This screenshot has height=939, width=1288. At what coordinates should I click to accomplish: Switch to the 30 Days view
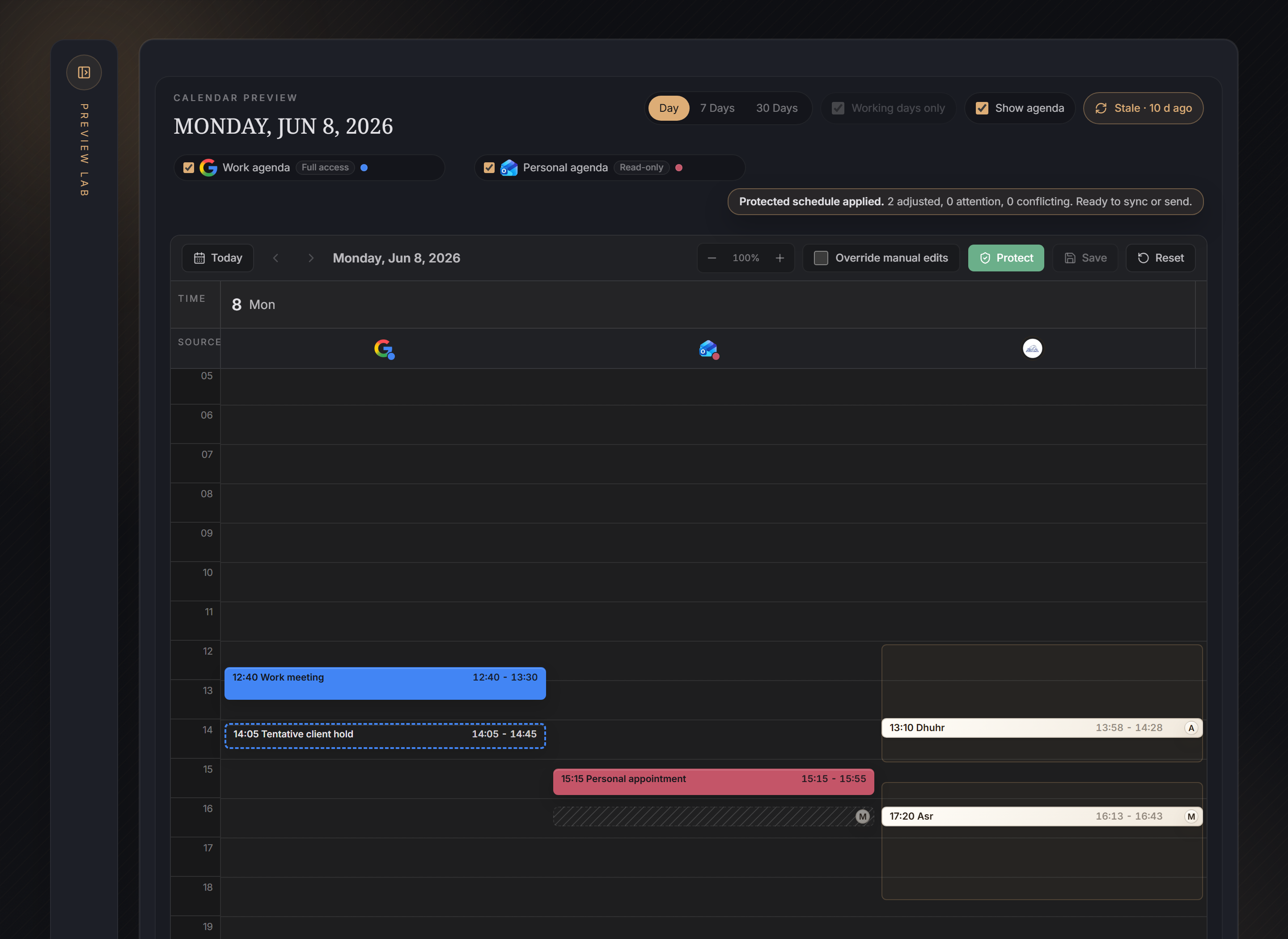click(x=776, y=108)
